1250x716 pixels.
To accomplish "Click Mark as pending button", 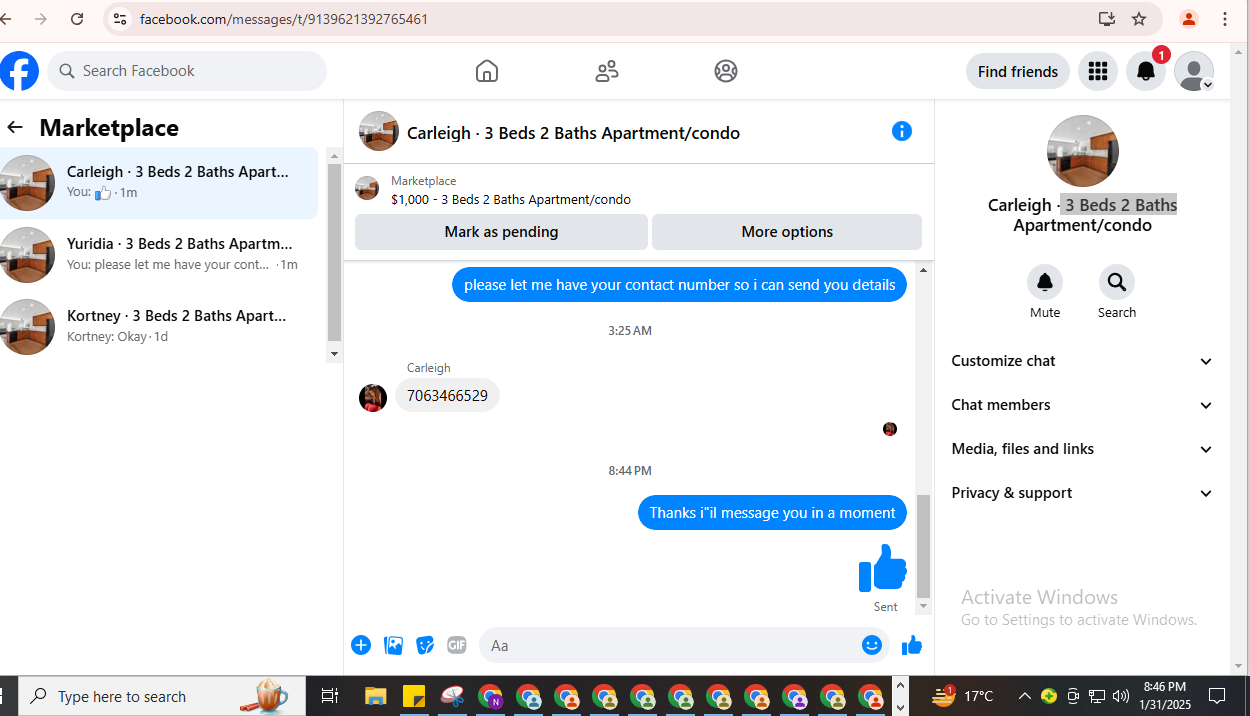I will 501,232.
